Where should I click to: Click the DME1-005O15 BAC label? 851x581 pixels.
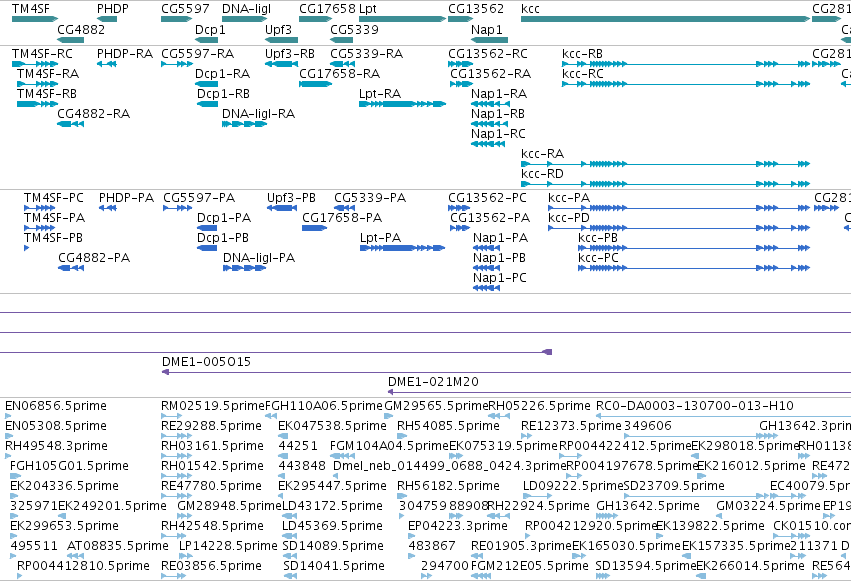coord(206,362)
